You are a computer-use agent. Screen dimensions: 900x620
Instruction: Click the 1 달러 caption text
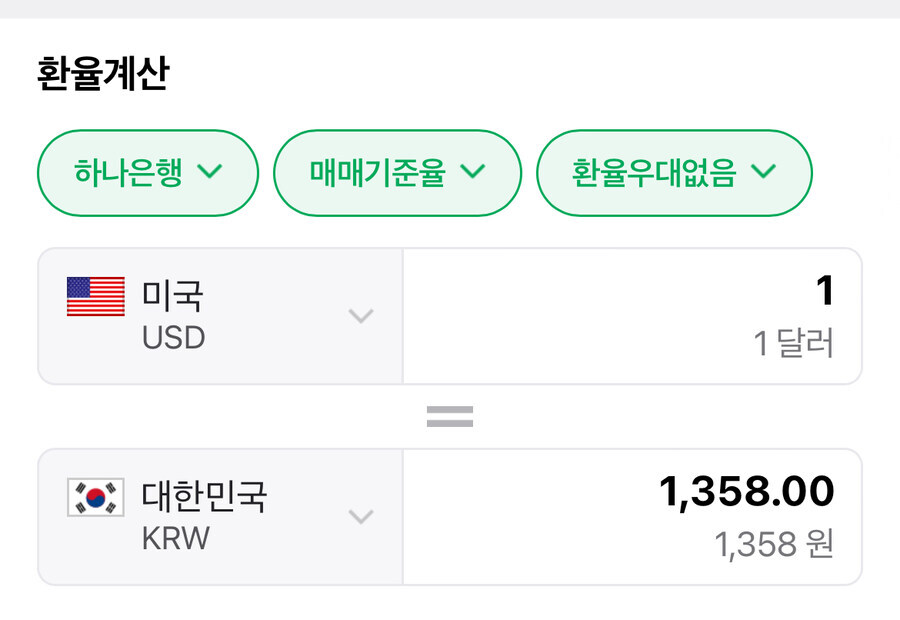pyautogui.click(x=793, y=344)
